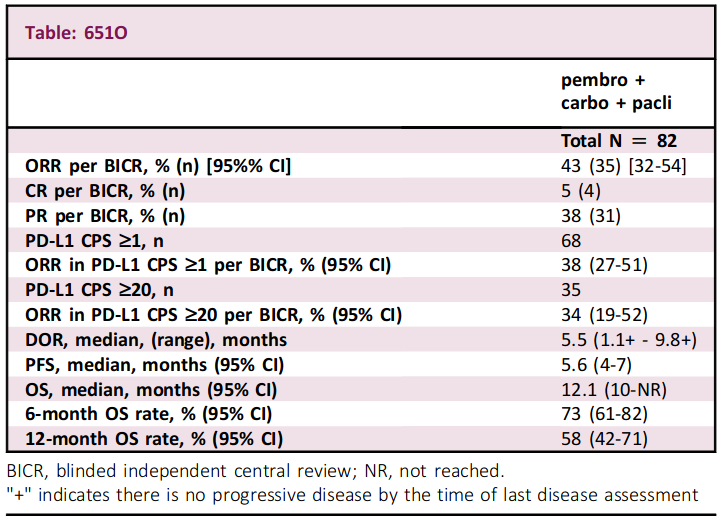Click the Table: 651O title
The height and width of the screenshot is (523, 726).
pyautogui.click(x=76, y=33)
